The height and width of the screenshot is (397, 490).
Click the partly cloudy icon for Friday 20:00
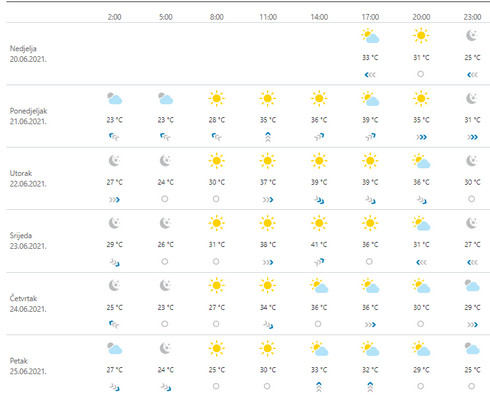pos(421,348)
